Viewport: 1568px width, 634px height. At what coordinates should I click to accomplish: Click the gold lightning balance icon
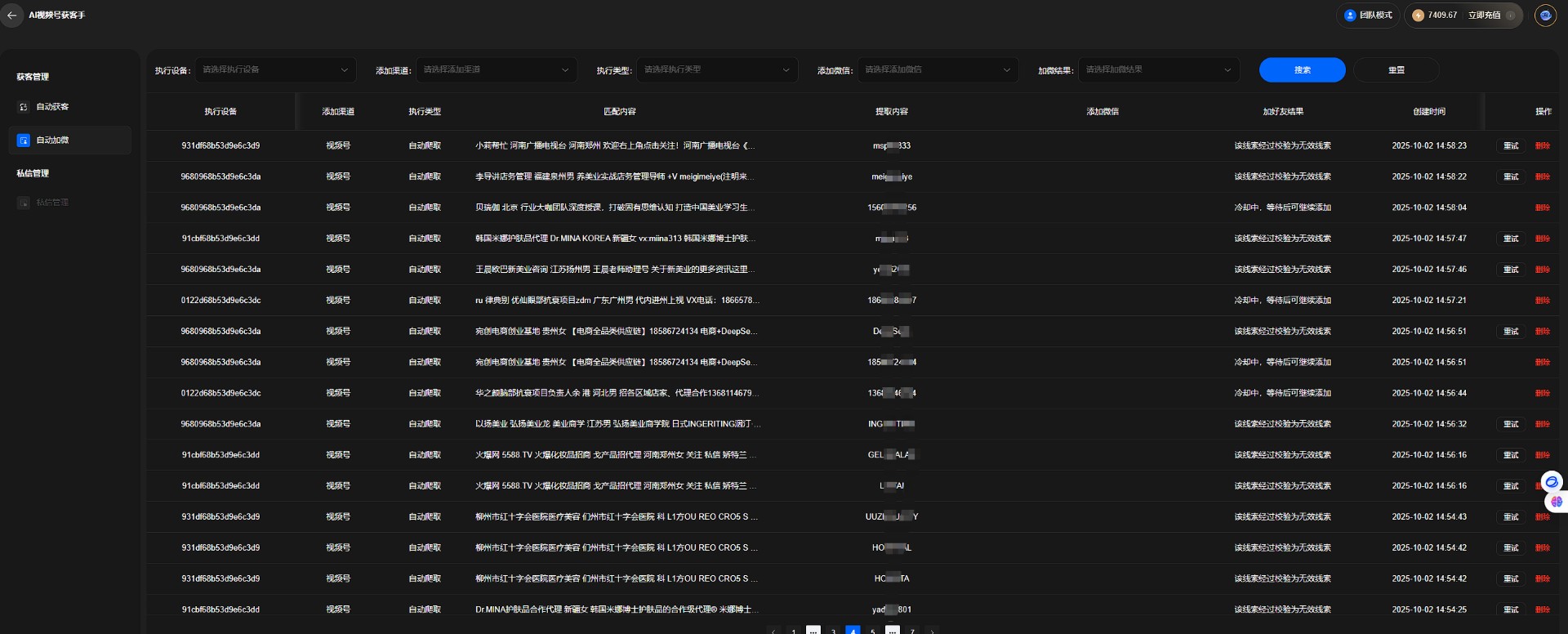[x=1418, y=16]
